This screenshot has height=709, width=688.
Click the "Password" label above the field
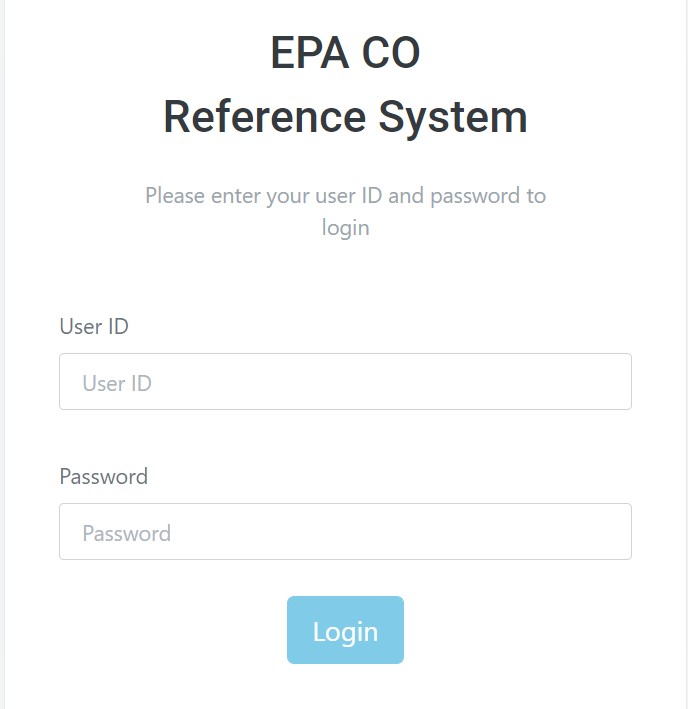click(x=103, y=476)
